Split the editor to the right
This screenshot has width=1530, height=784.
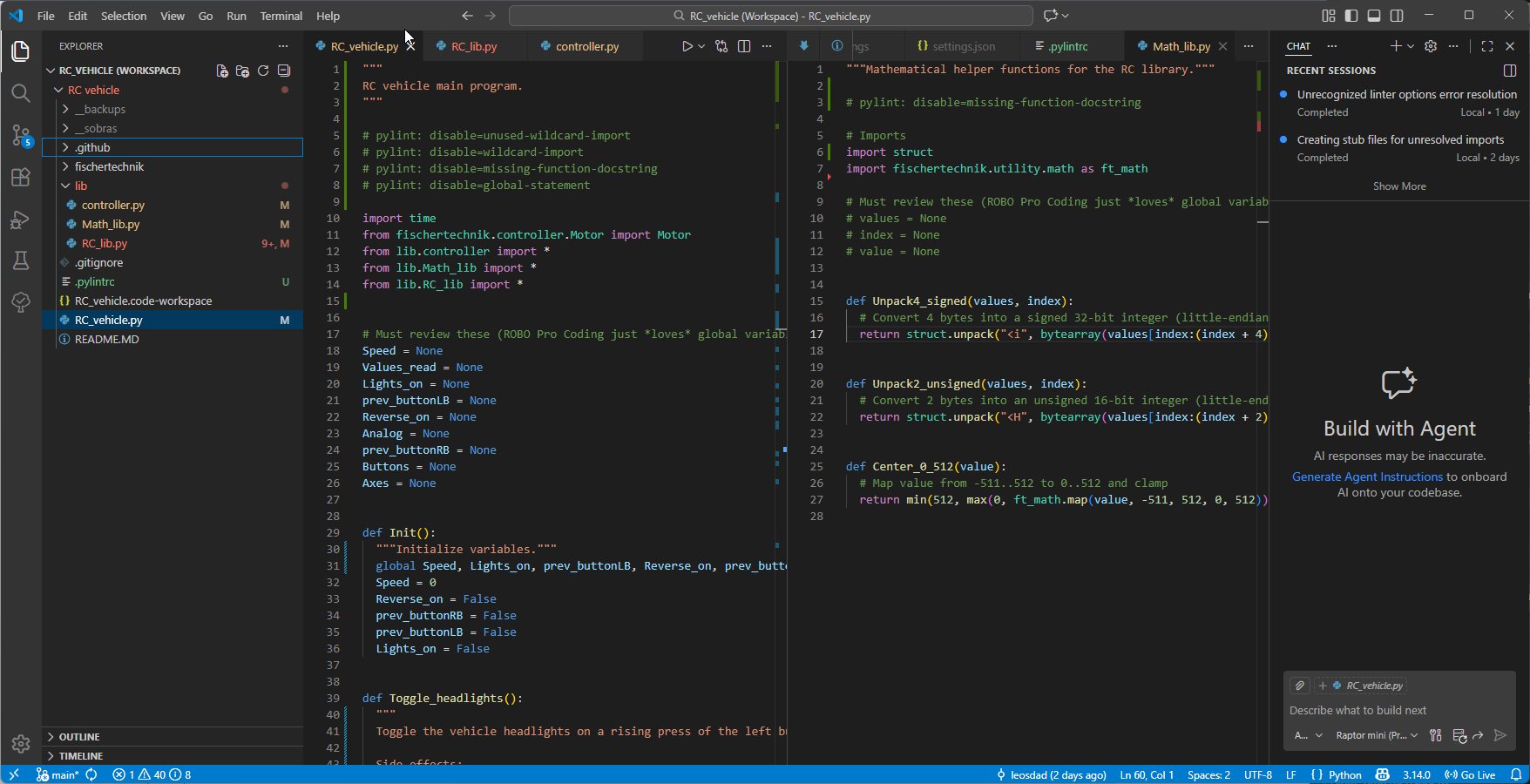(744, 46)
